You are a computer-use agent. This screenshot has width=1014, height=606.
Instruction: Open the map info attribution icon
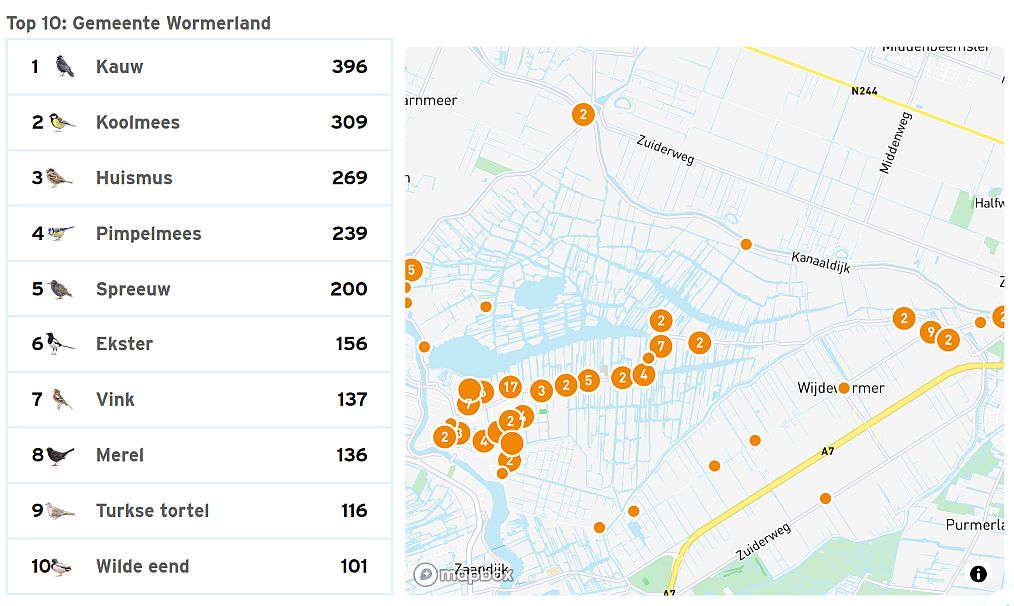pyautogui.click(x=978, y=574)
